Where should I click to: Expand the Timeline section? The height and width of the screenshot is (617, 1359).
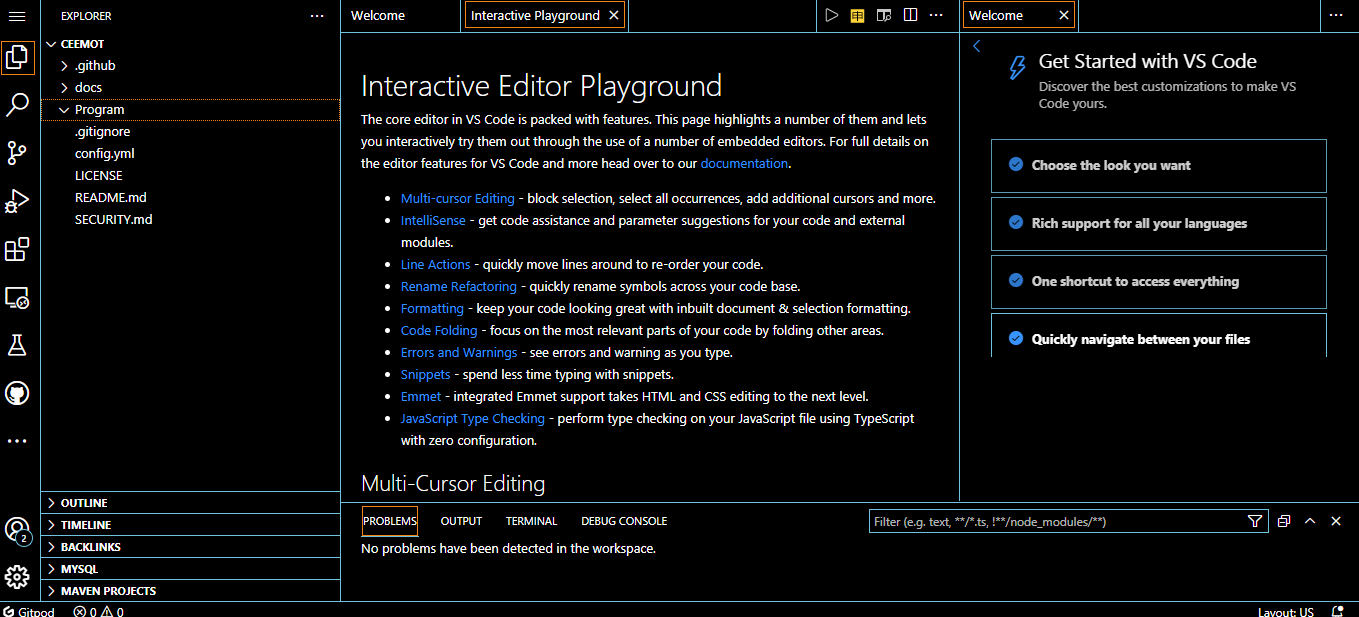pos(190,525)
